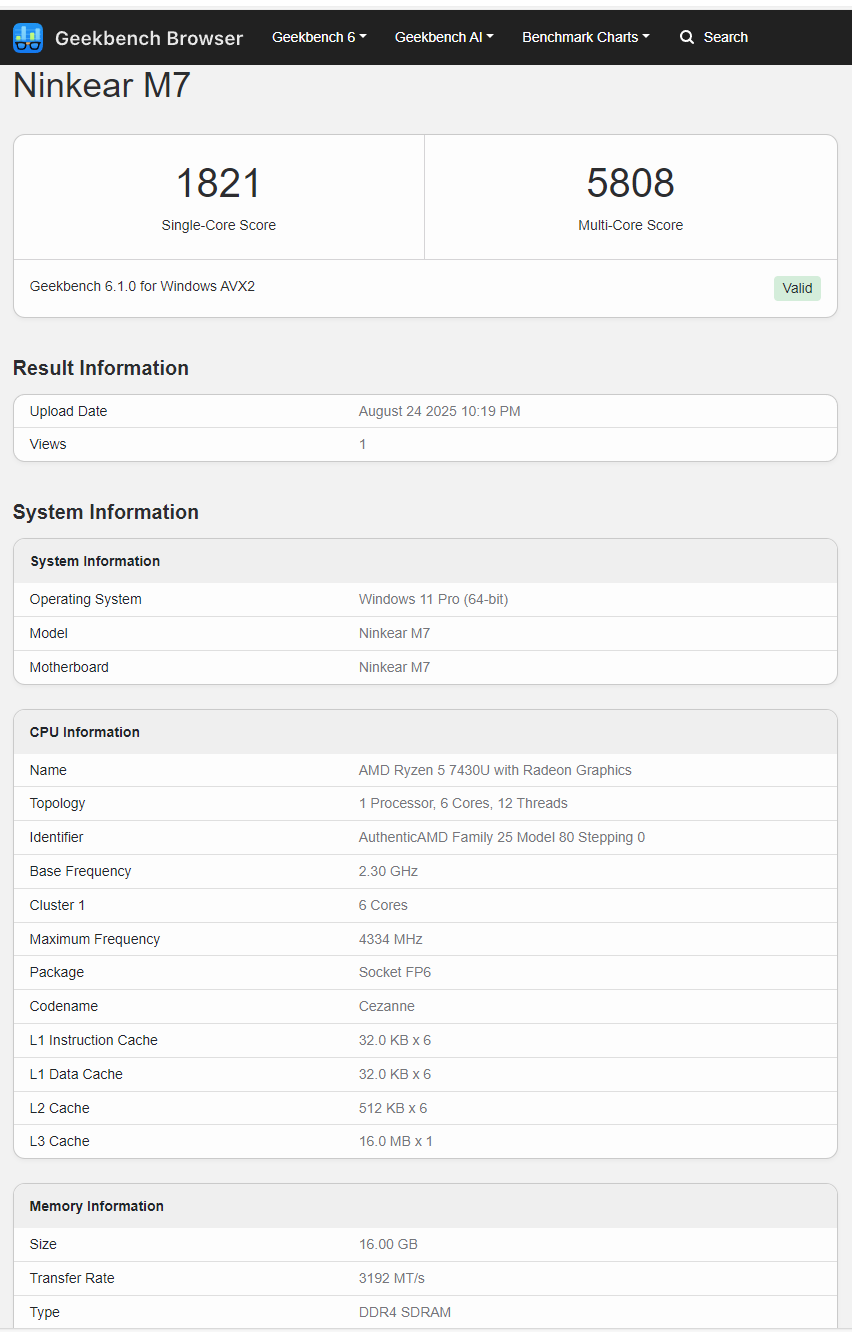Click the System Information section heading

coord(106,512)
